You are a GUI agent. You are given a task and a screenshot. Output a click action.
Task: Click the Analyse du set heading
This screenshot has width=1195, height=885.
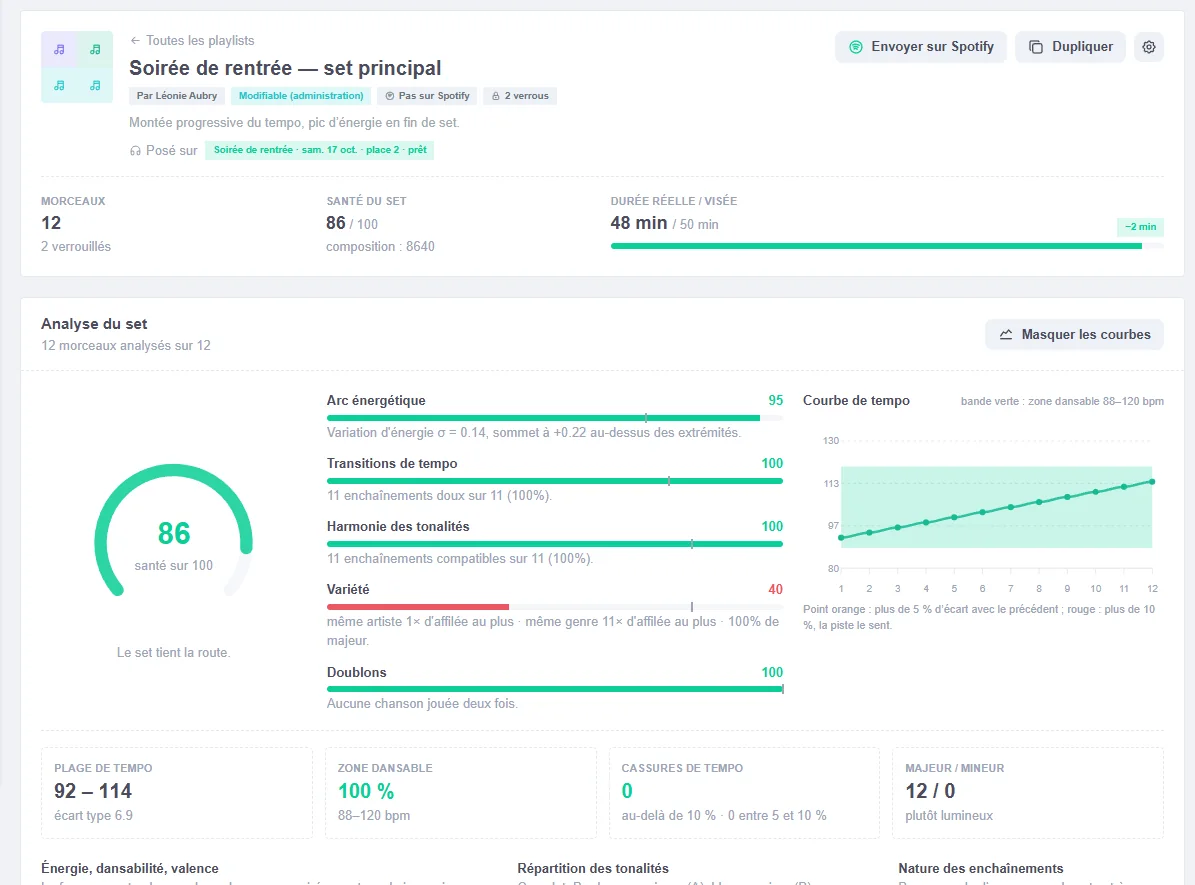[x=94, y=324]
